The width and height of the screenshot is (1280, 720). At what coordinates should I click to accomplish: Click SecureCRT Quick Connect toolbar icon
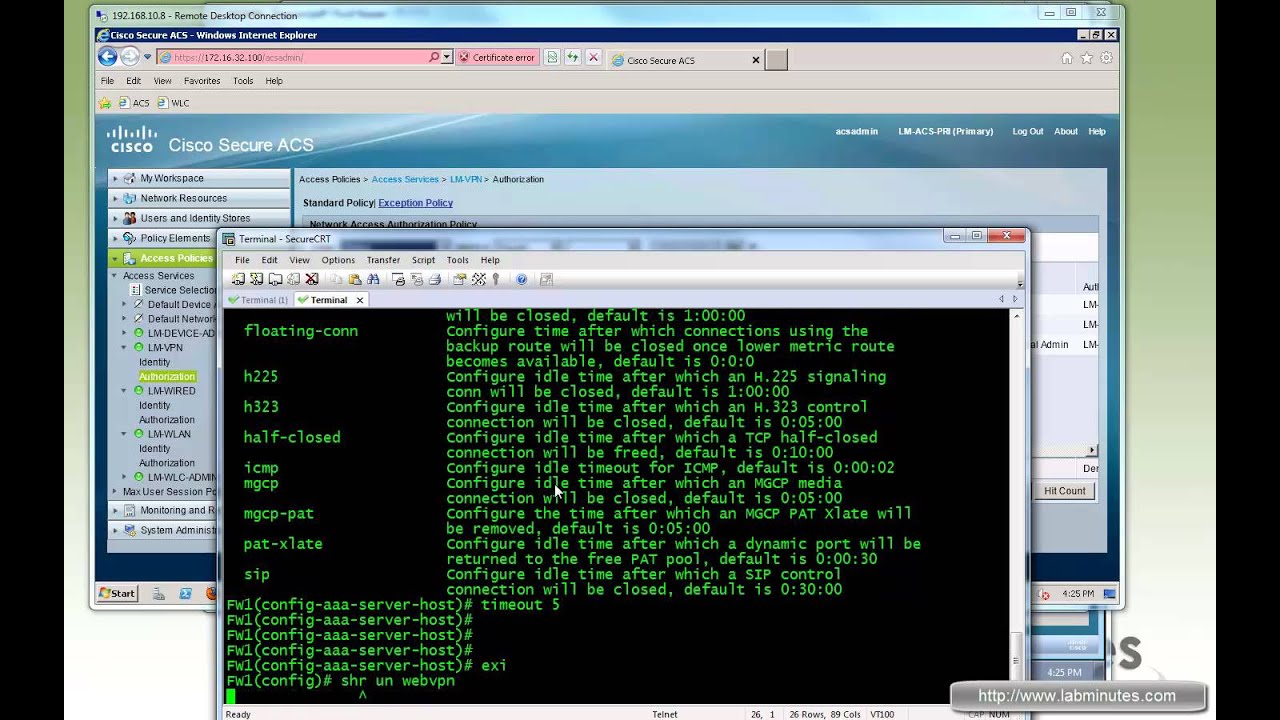pos(257,279)
